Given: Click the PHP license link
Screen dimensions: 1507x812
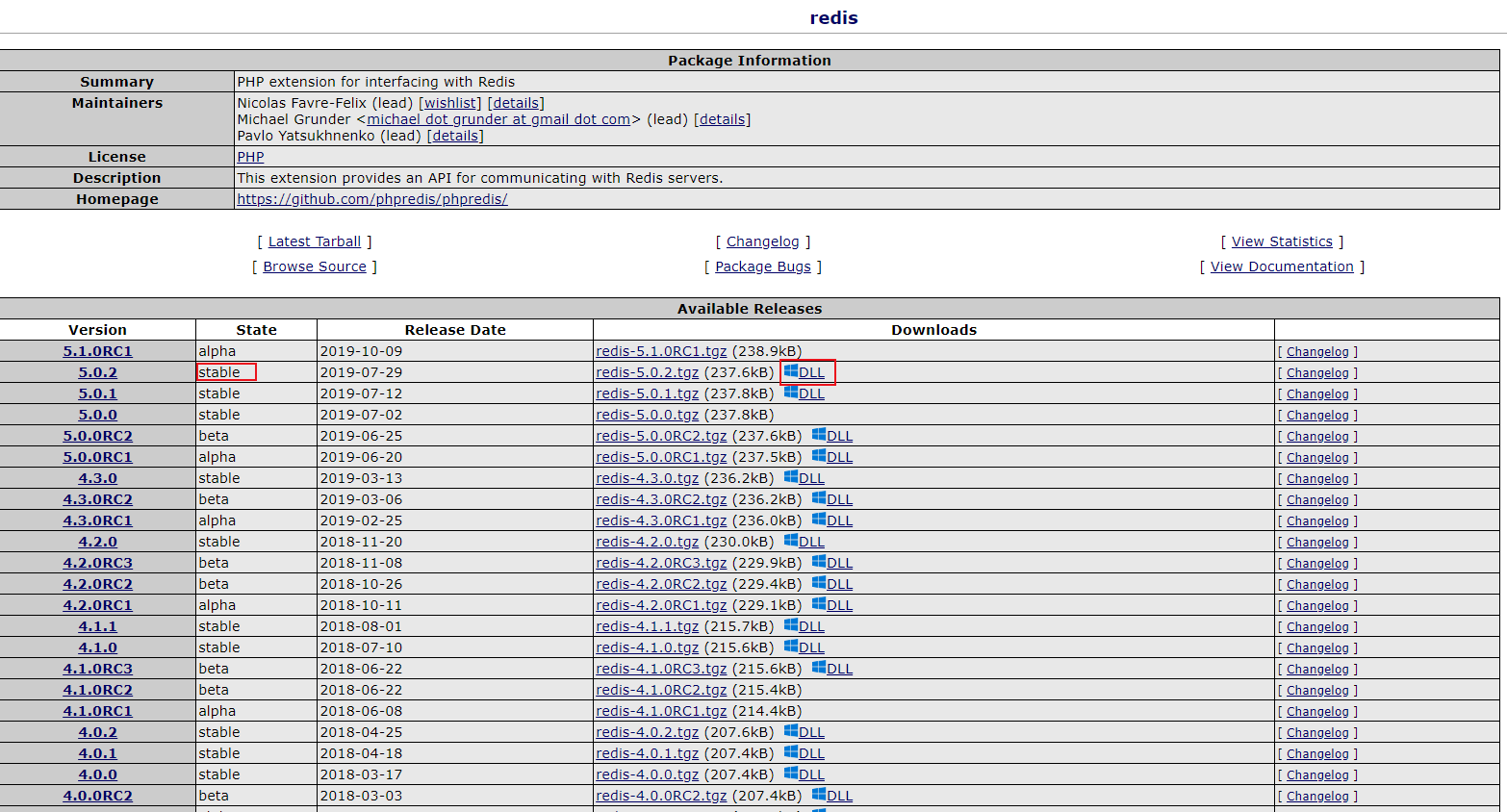Looking at the screenshot, I should pos(250,157).
